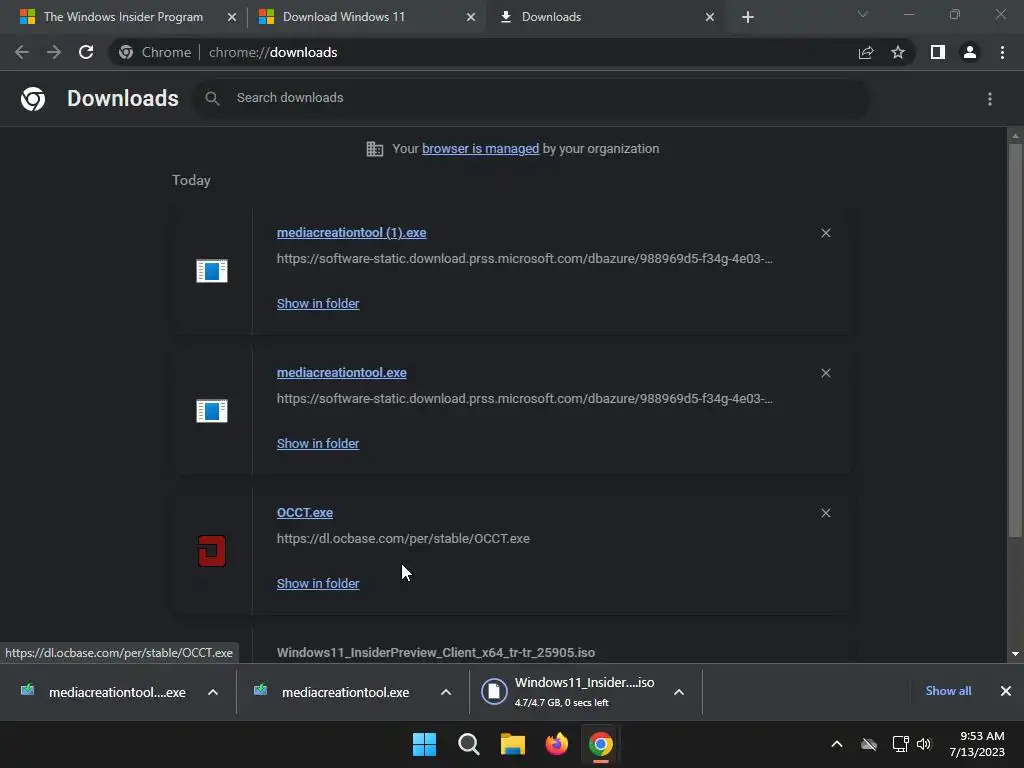Open the browser is managed link
1024x768 pixels.
pos(481,149)
